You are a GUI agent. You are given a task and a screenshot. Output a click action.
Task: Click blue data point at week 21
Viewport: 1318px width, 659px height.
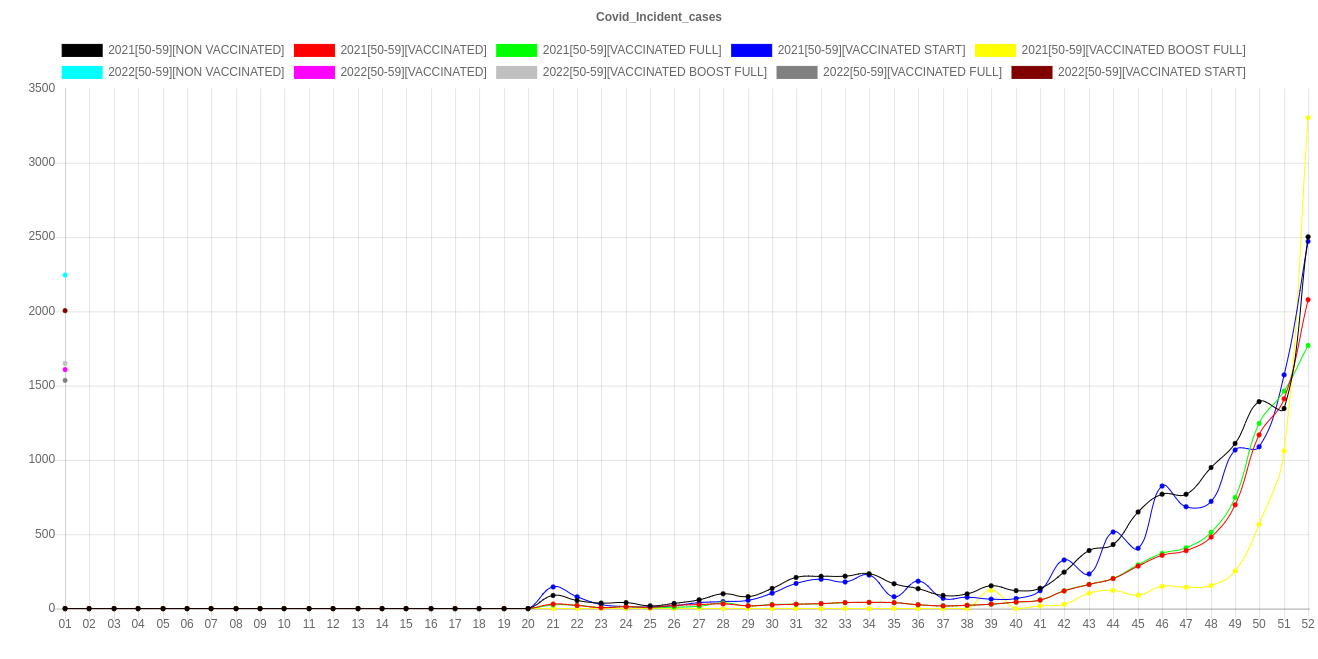(x=553, y=586)
